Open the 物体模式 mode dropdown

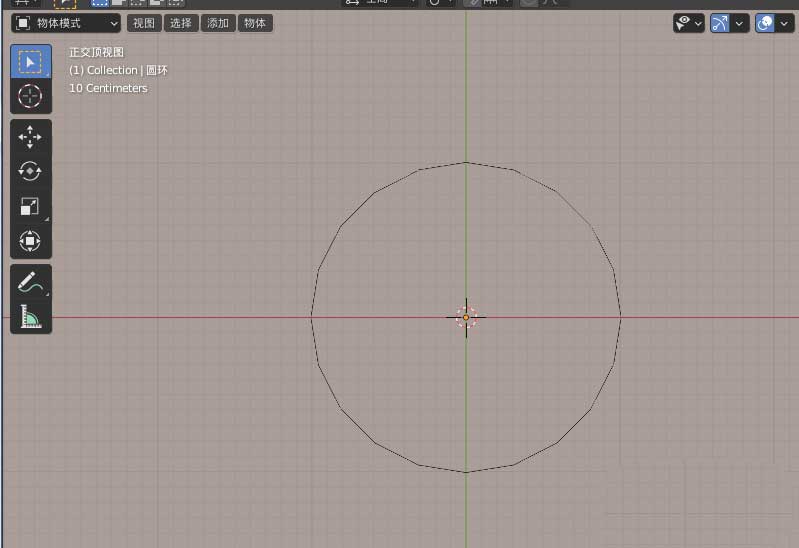point(66,23)
